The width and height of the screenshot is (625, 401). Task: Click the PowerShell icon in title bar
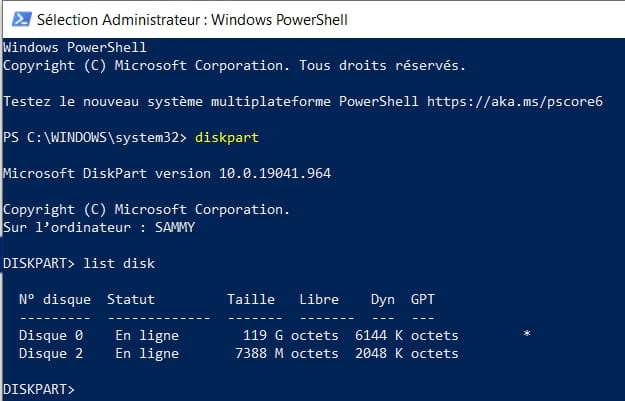click(22, 19)
